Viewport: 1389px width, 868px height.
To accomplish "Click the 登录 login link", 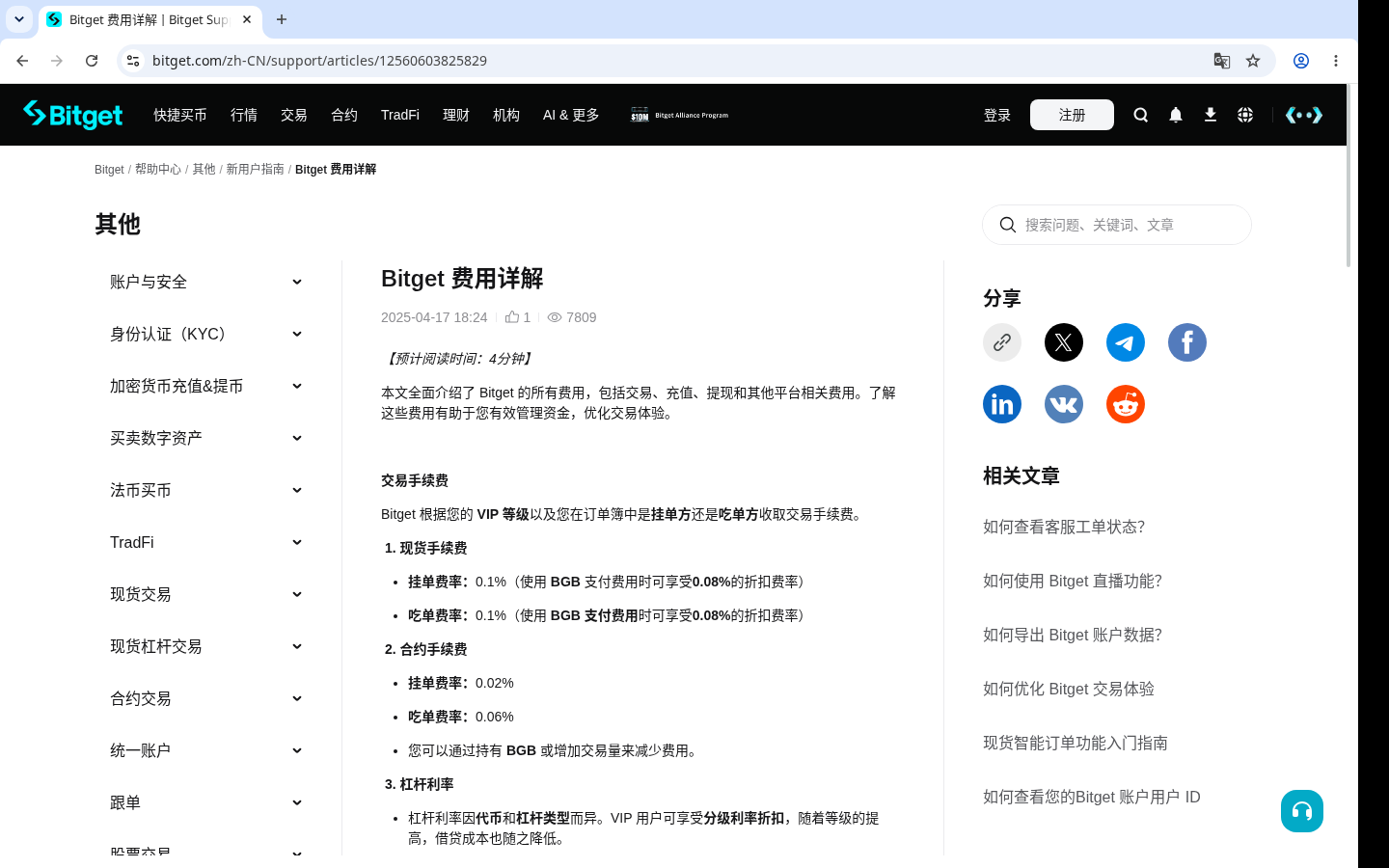I will pyautogui.click(x=997, y=115).
